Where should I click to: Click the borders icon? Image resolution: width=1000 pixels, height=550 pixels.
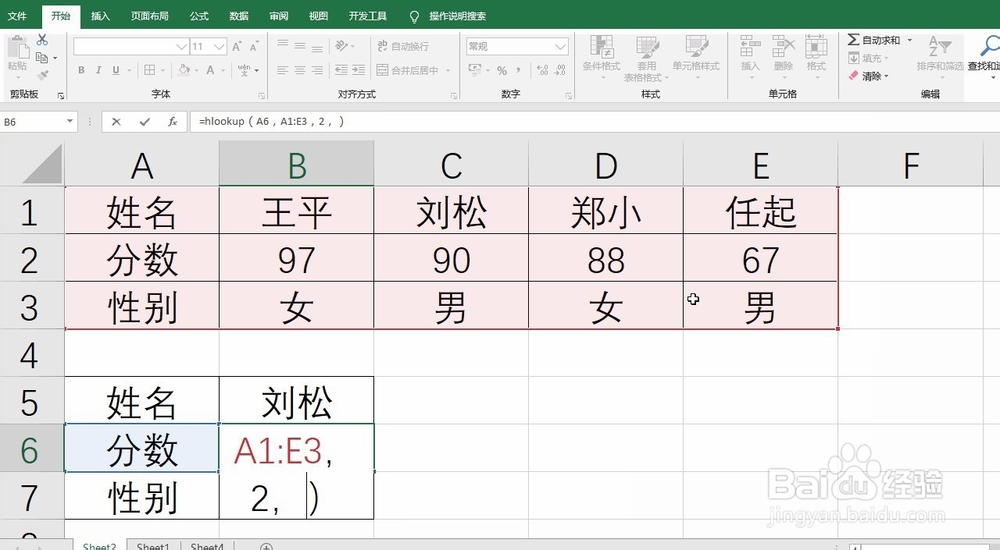point(149,70)
